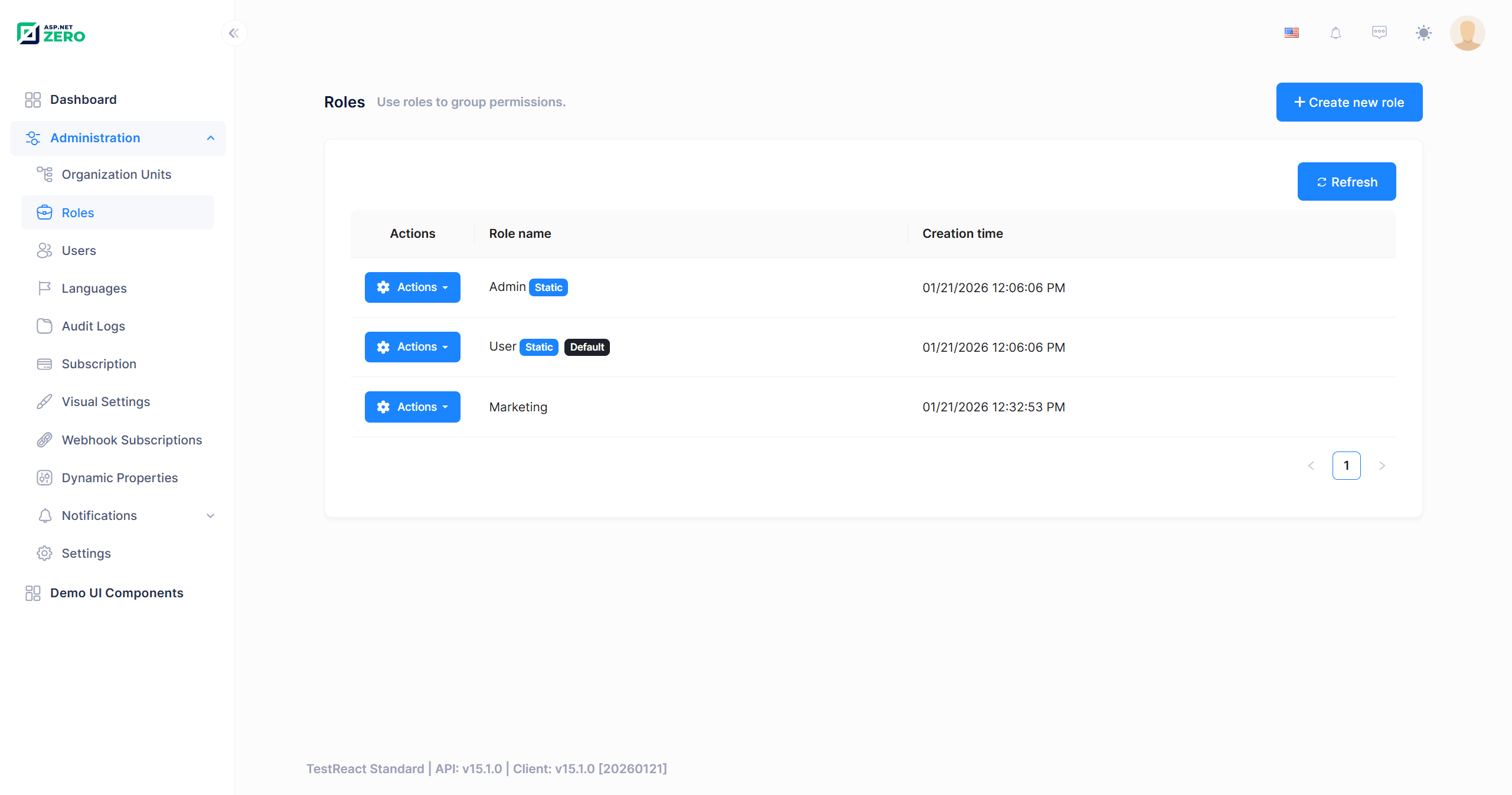Expand the Notifications submenu chevron

[211, 516]
